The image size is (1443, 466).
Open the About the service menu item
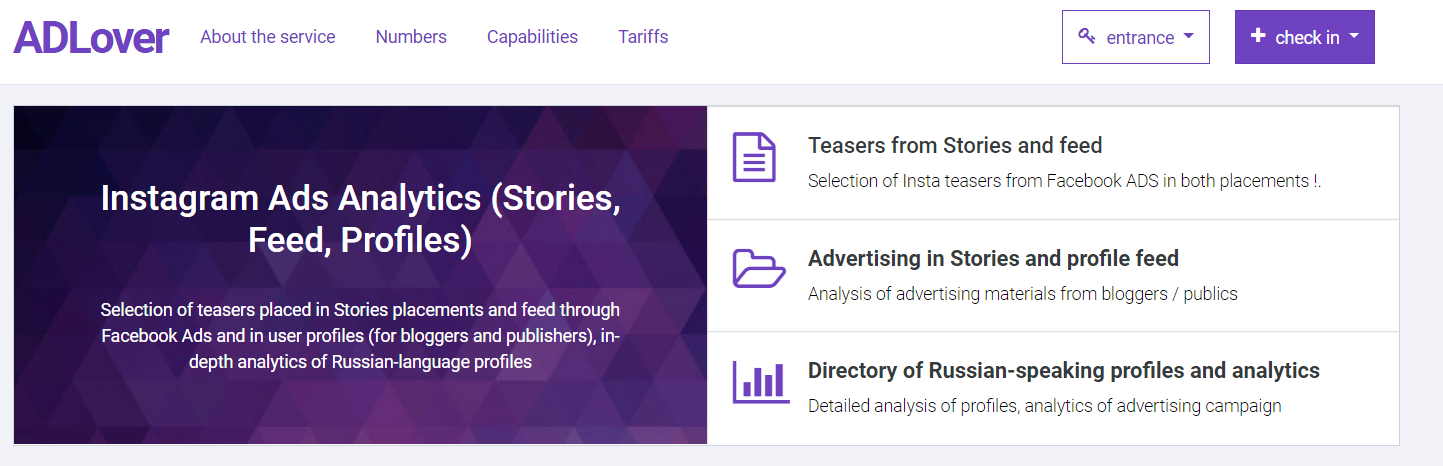(x=267, y=37)
